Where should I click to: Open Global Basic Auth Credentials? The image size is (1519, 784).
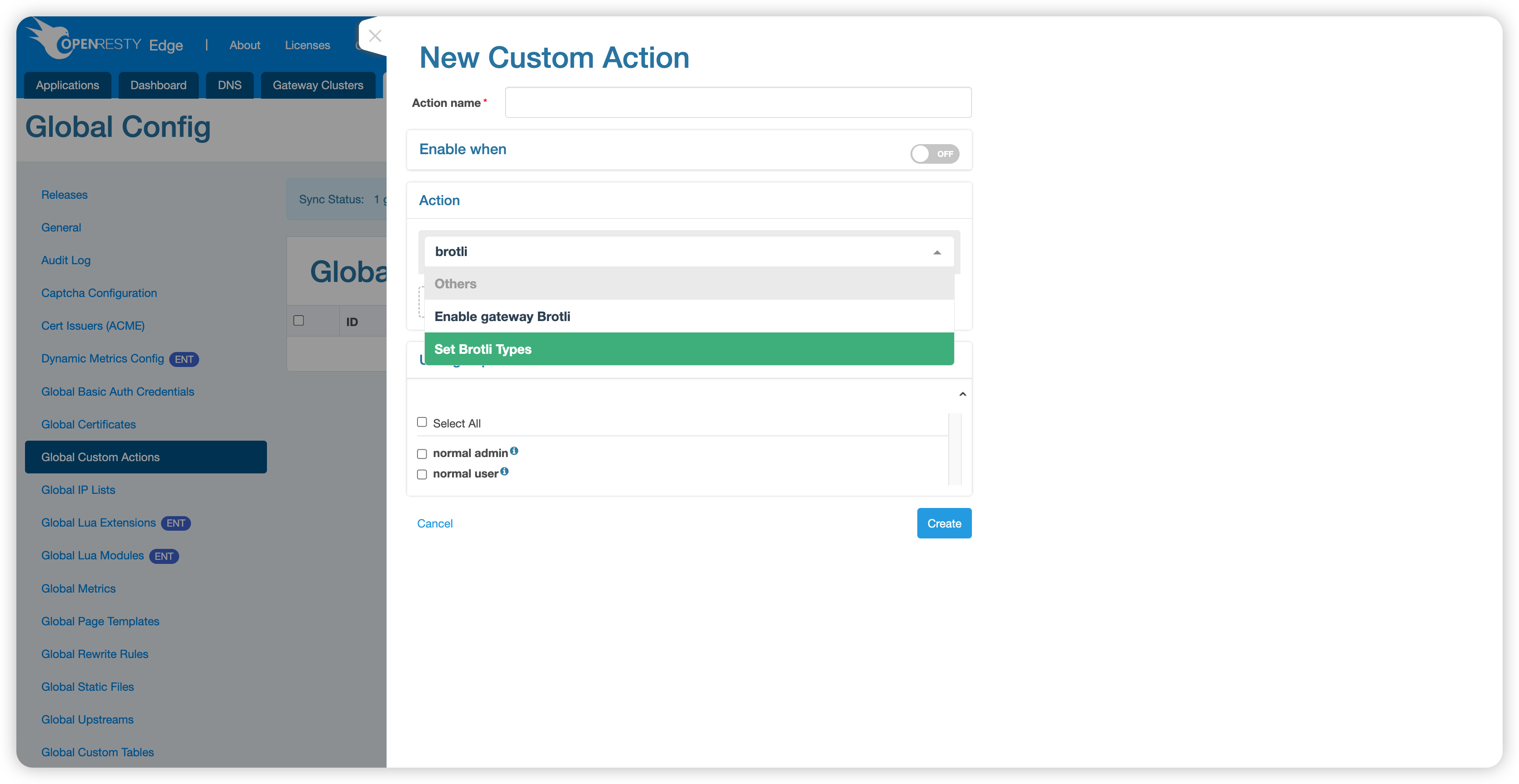coord(117,392)
